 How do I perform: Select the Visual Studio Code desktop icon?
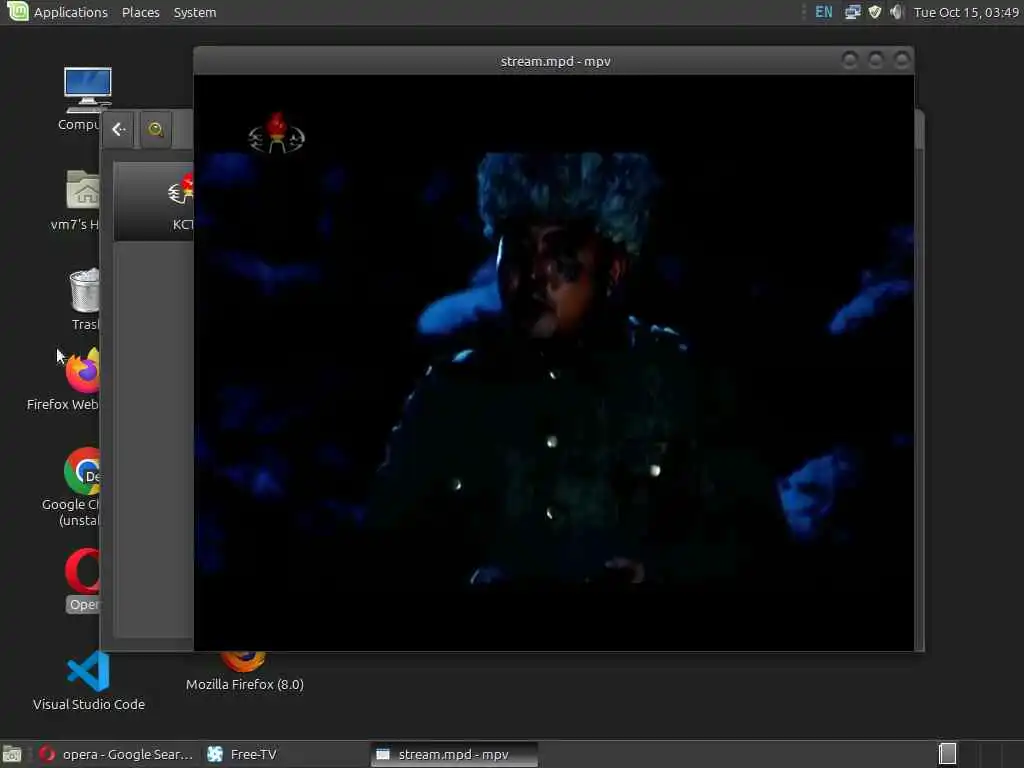tap(89, 680)
